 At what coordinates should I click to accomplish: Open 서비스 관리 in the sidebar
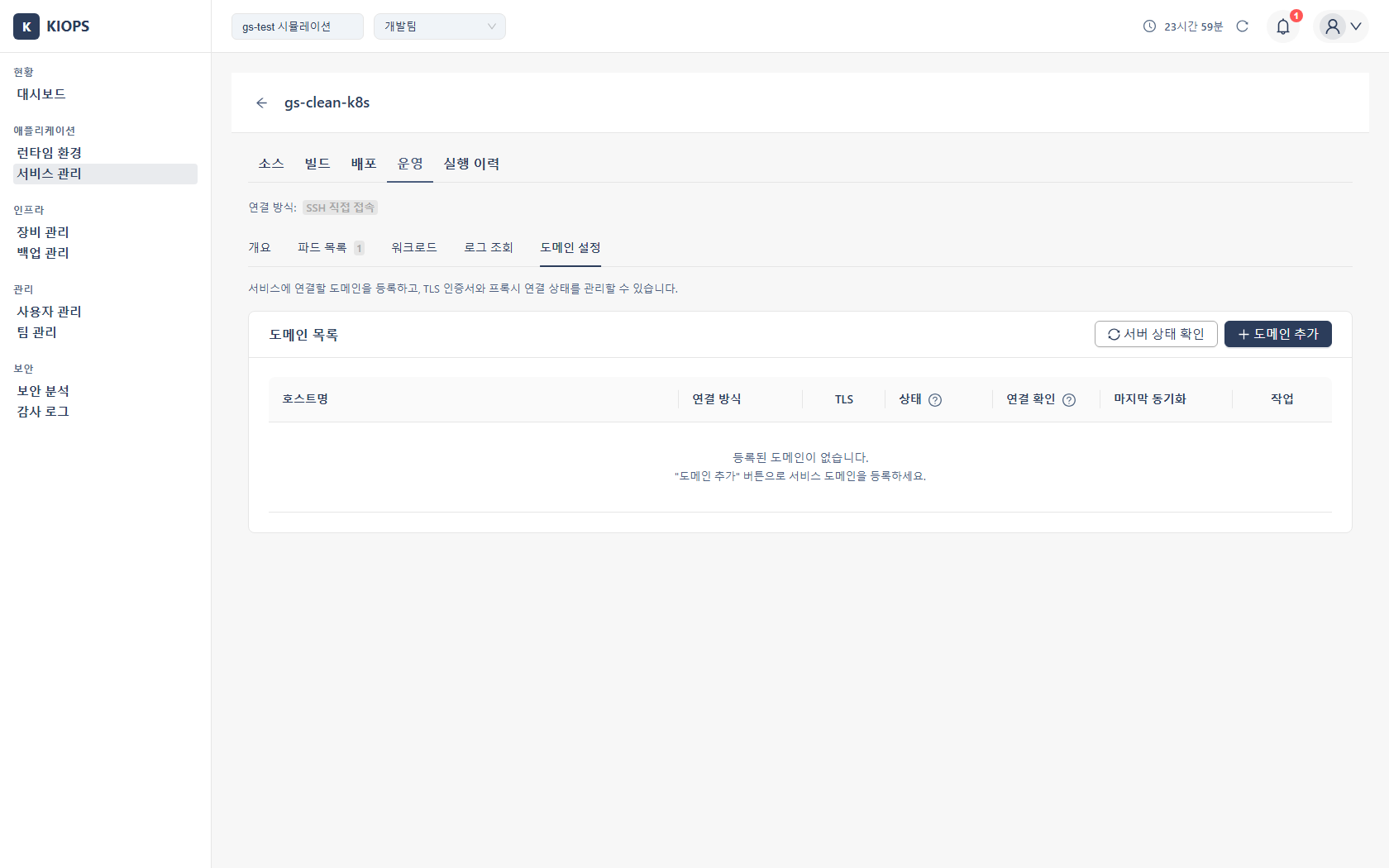click(x=105, y=174)
